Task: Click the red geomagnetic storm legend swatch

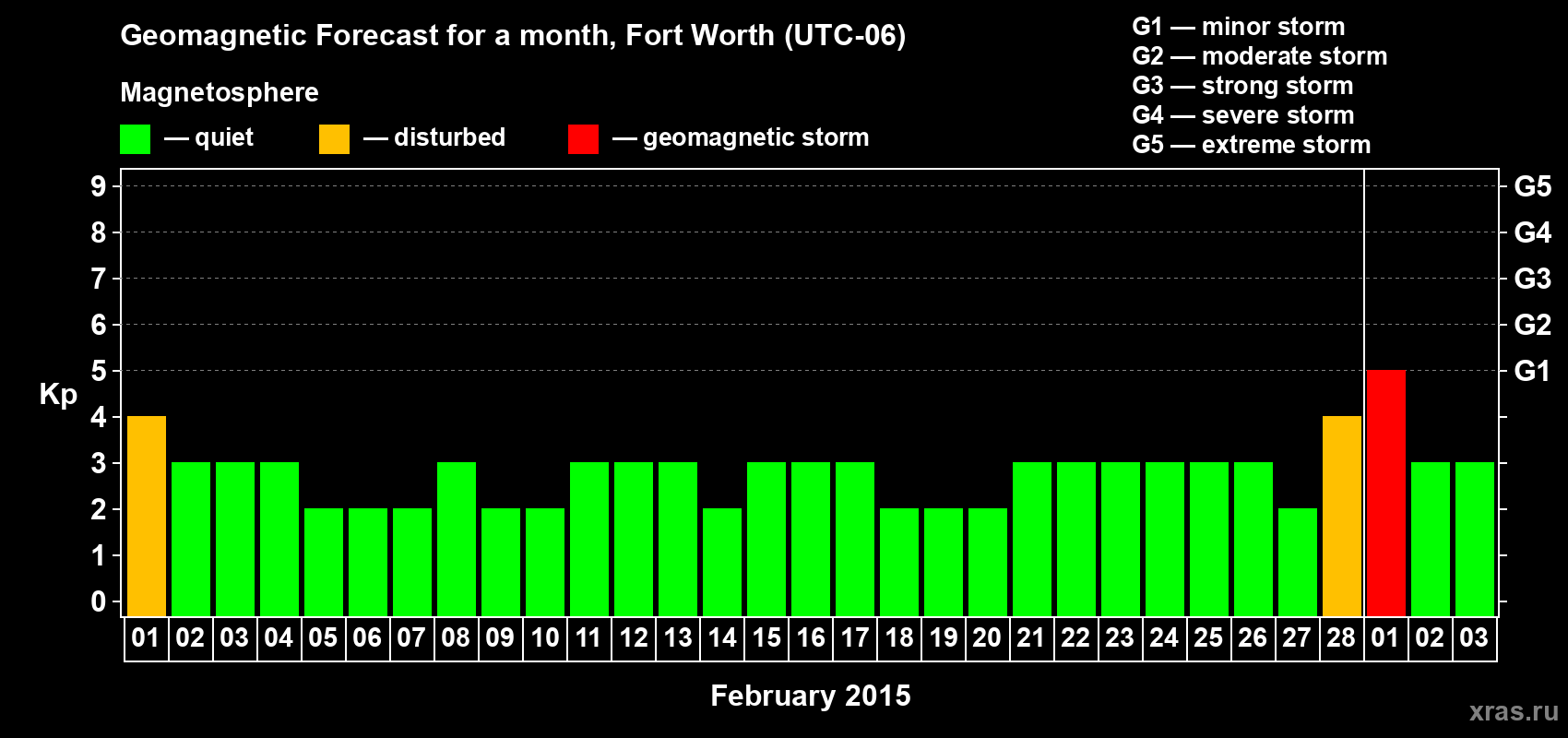Action: click(583, 139)
